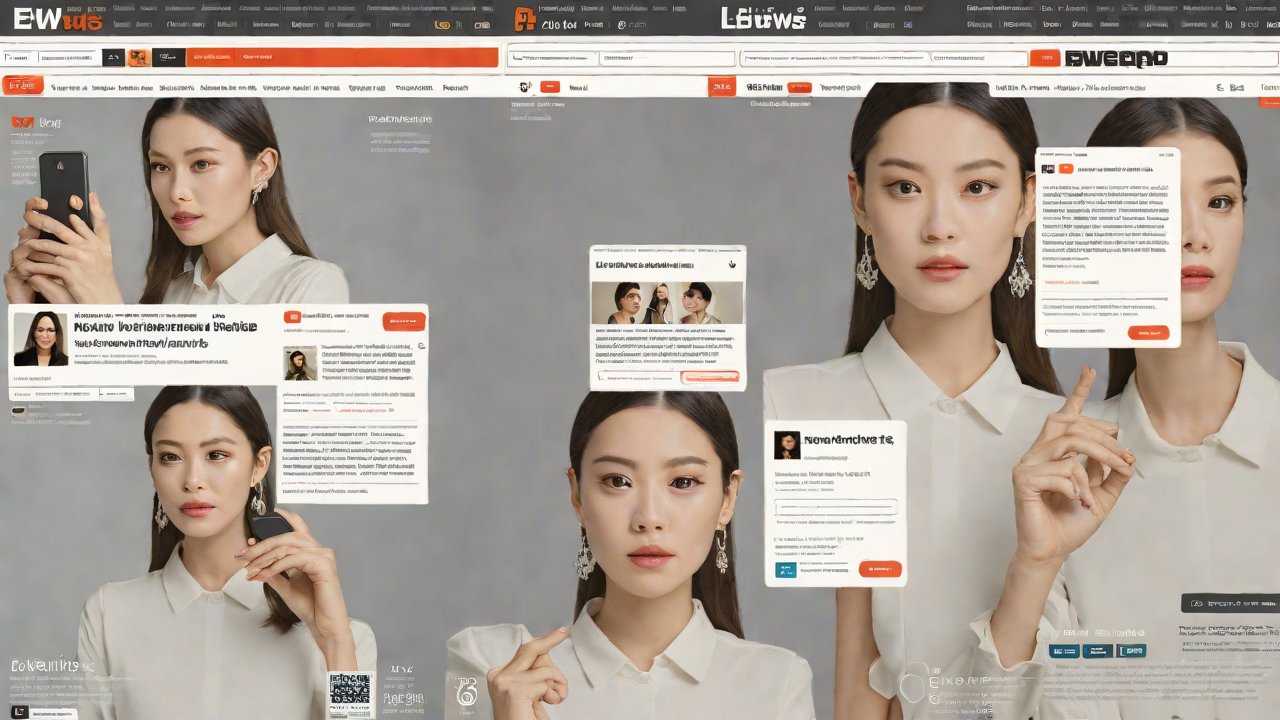Screen dimensions: 1280x720
Task: Click the QR code at bottom
Action: pyautogui.click(x=349, y=689)
